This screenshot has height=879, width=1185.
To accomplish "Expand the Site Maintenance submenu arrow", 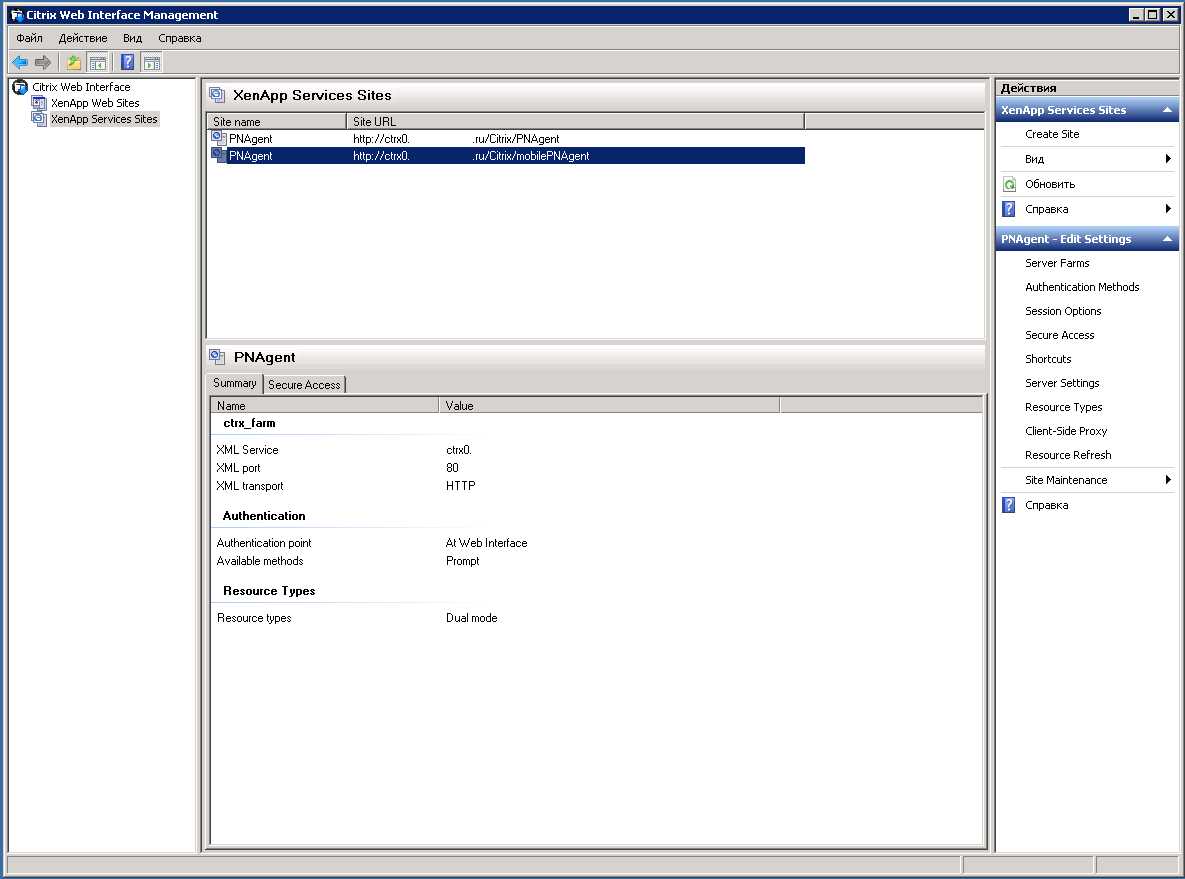I will coord(1168,480).
